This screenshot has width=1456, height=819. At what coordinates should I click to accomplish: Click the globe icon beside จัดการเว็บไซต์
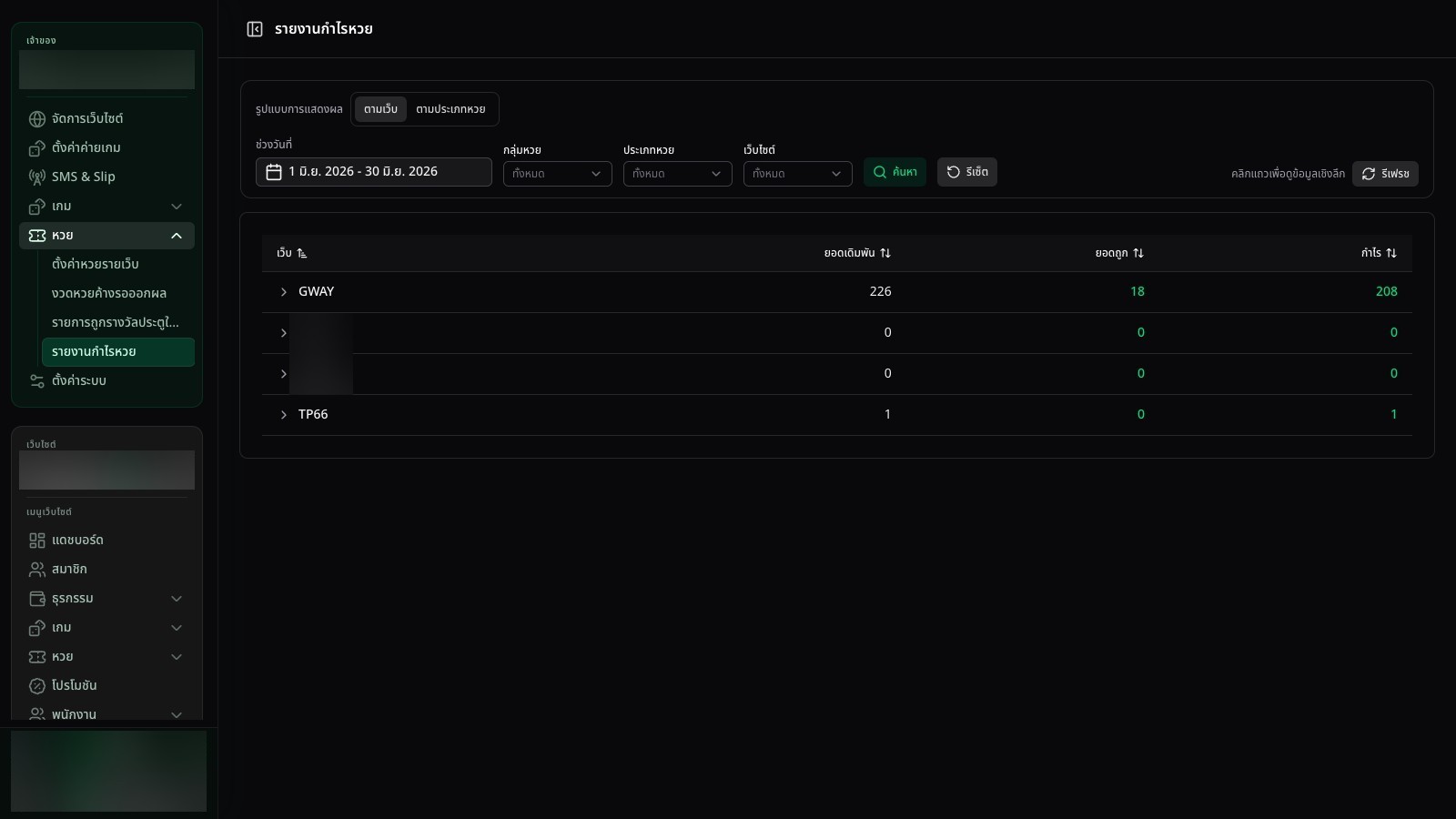[x=37, y=119]
